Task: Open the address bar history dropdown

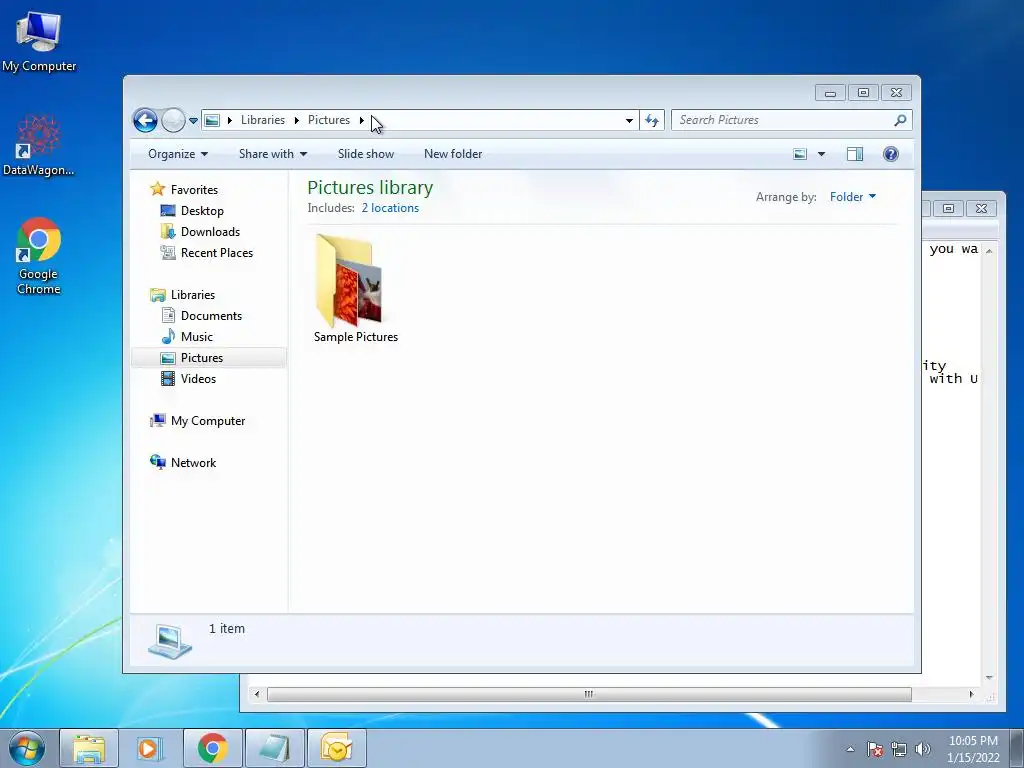Action: (x=629, y=120)
